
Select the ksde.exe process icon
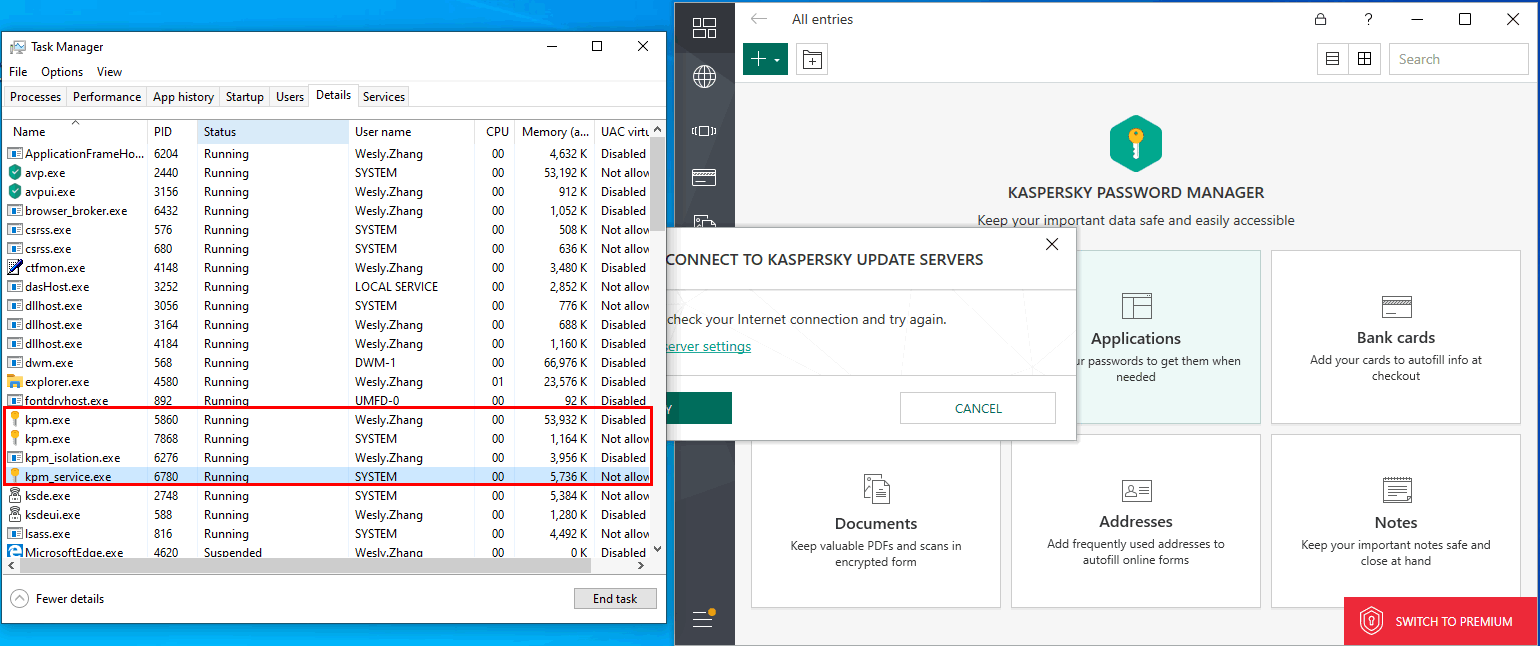coord(15,496)
